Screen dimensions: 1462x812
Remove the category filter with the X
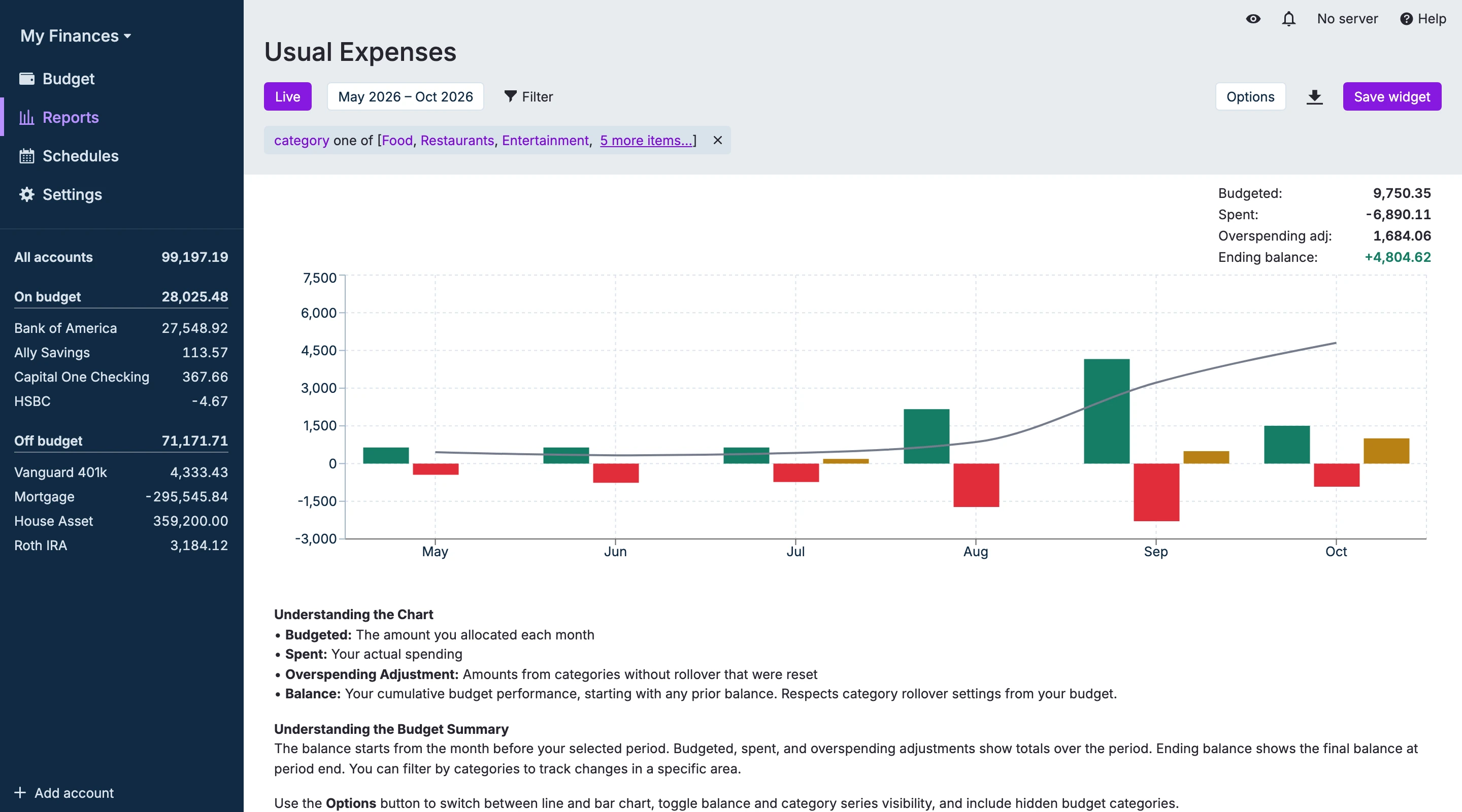[x=717, y=140]
